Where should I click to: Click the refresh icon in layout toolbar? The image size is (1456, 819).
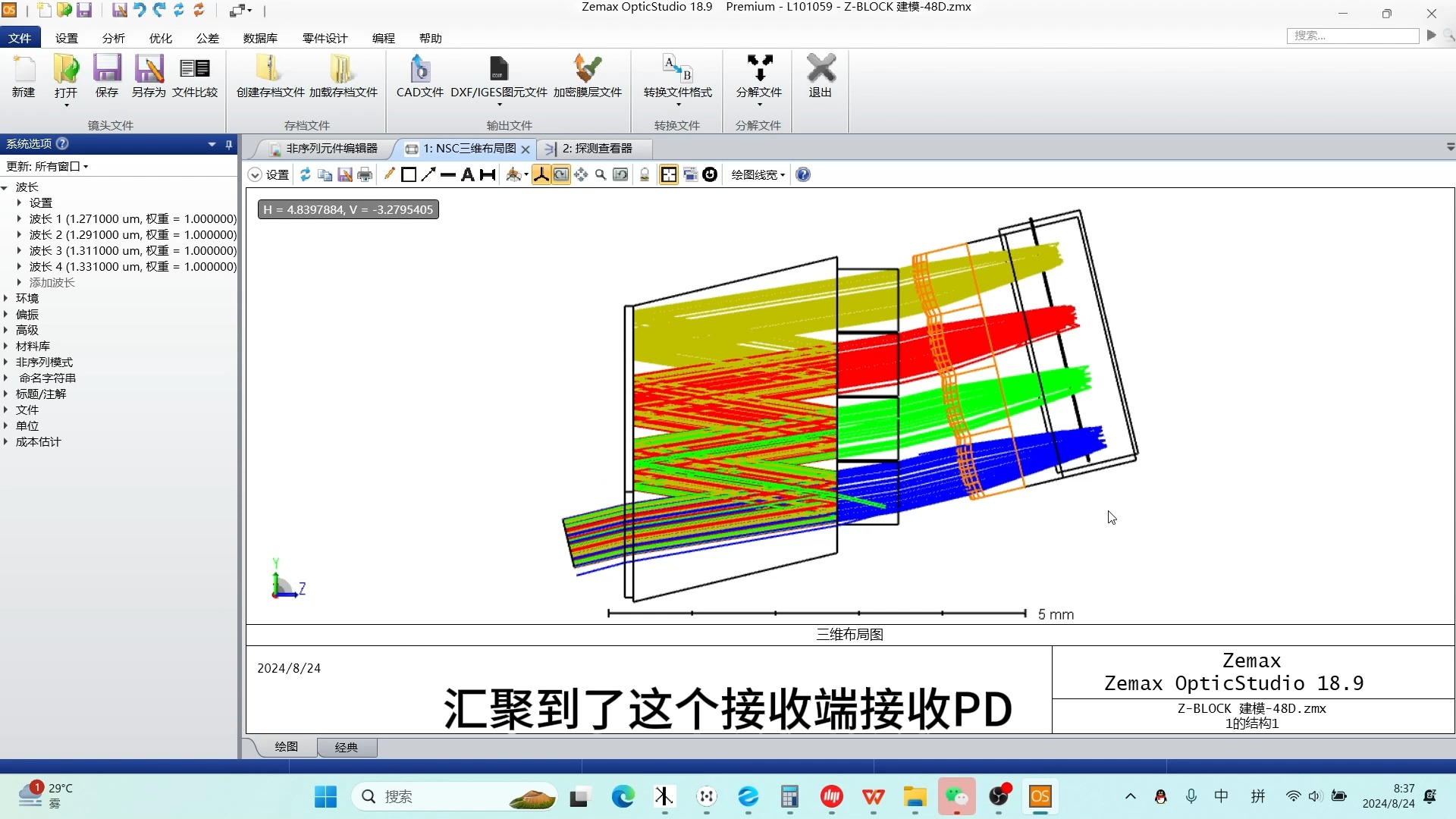click(305, 174)
